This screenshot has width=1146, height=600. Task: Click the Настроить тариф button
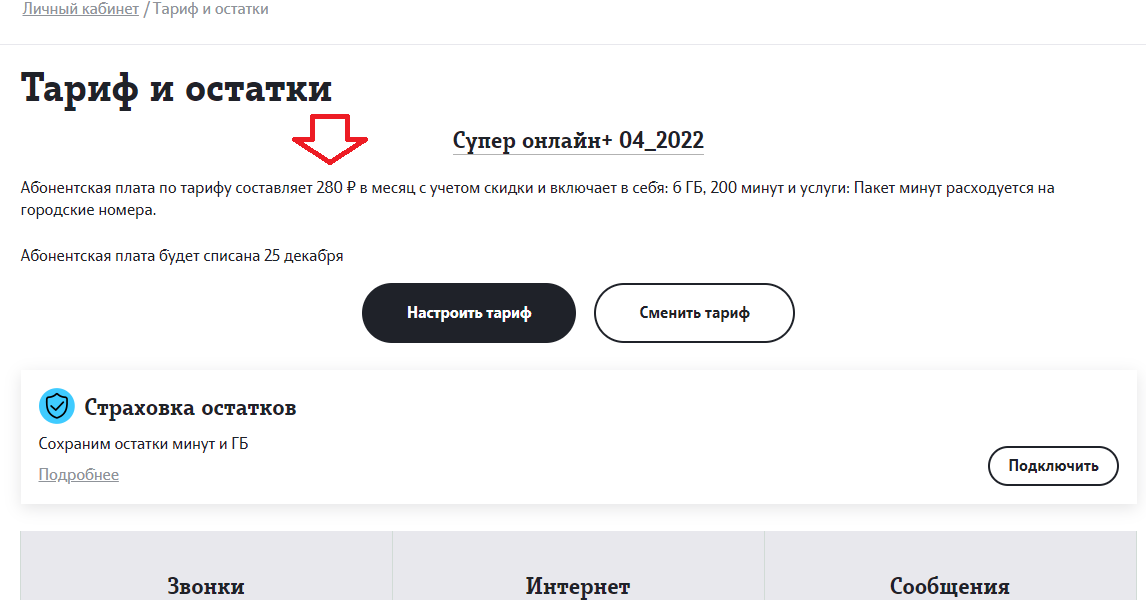pyautogui.click(x=468, y=313)
